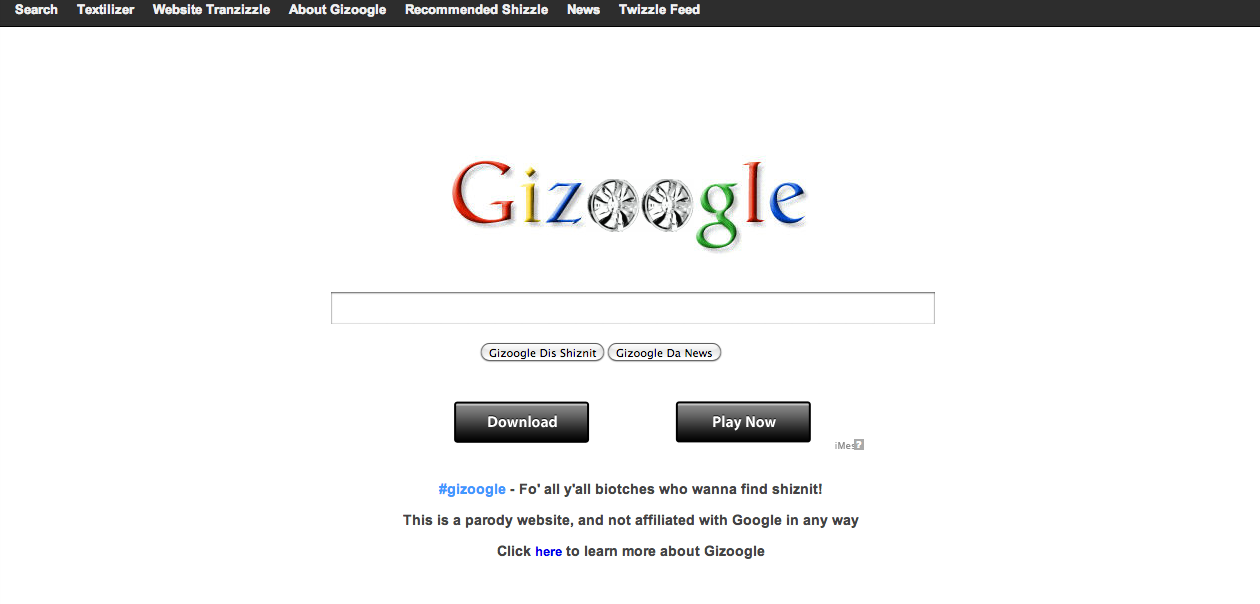Screen dimensions: 1260x604
Task: Go to Website Tranzizzle
Action: pyautogui.click(x=211, y=10)
